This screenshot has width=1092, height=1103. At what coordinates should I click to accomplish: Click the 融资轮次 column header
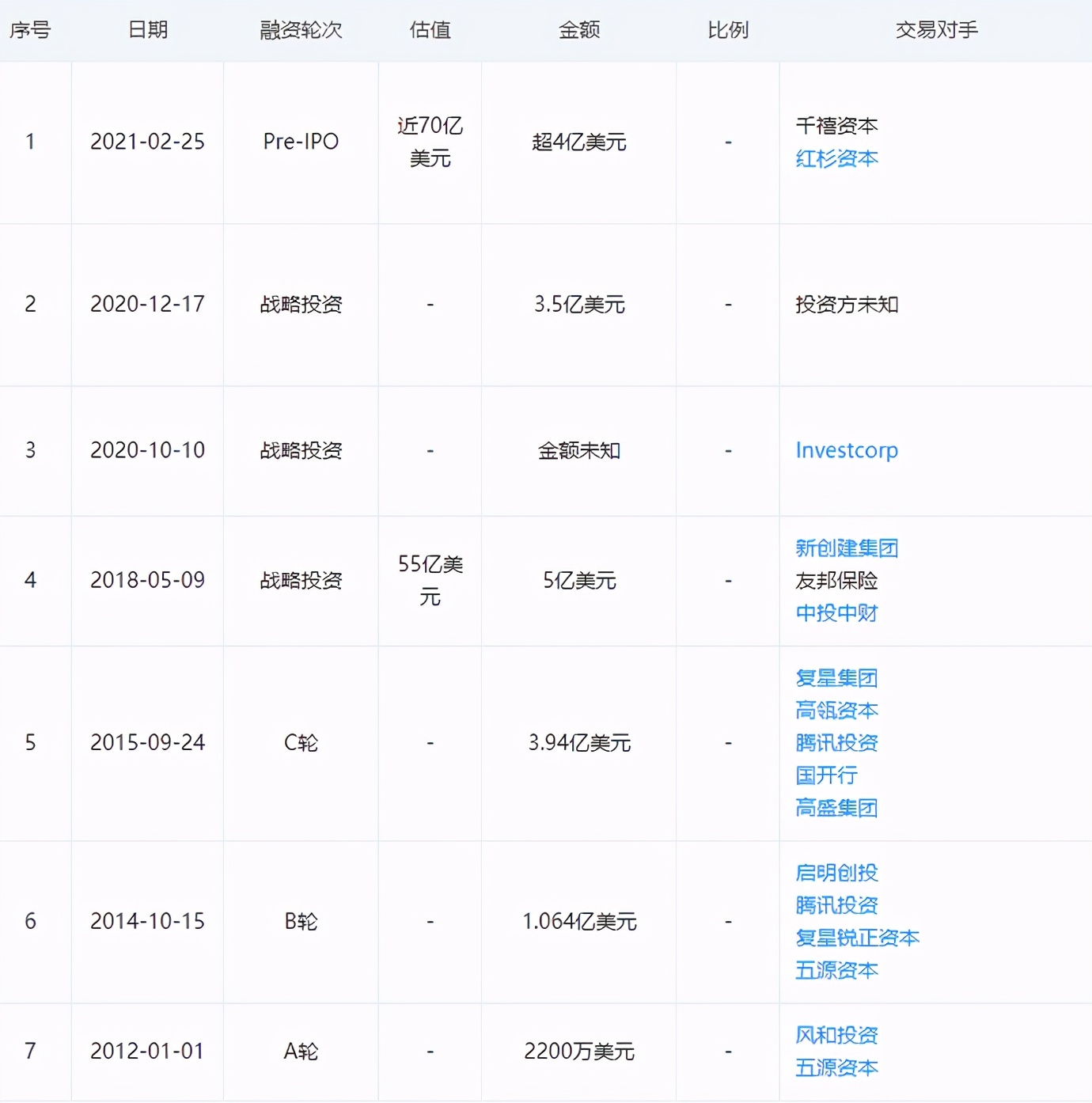pos(299,30)
